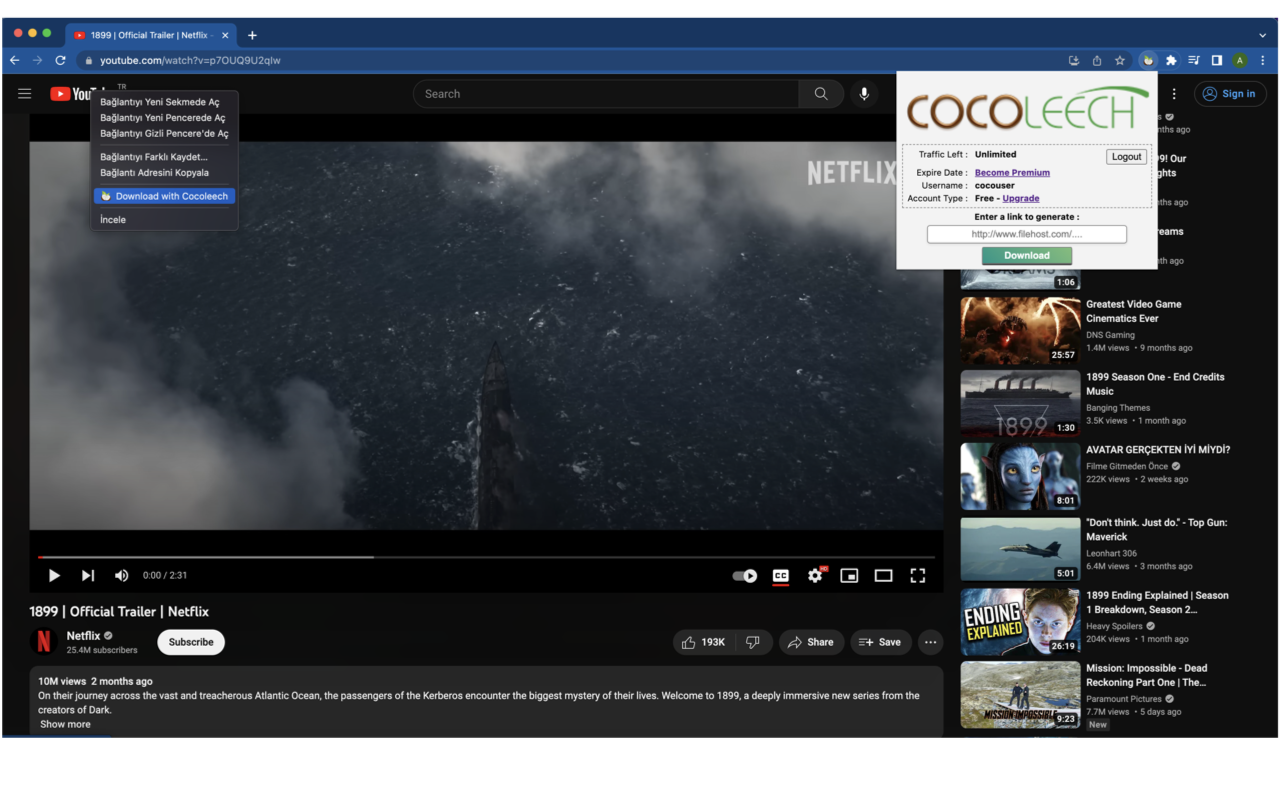Choose Bağlantı Adresini Kopyala from context menu
This screenshot has width=1280, height=800.
click(154, 173)
